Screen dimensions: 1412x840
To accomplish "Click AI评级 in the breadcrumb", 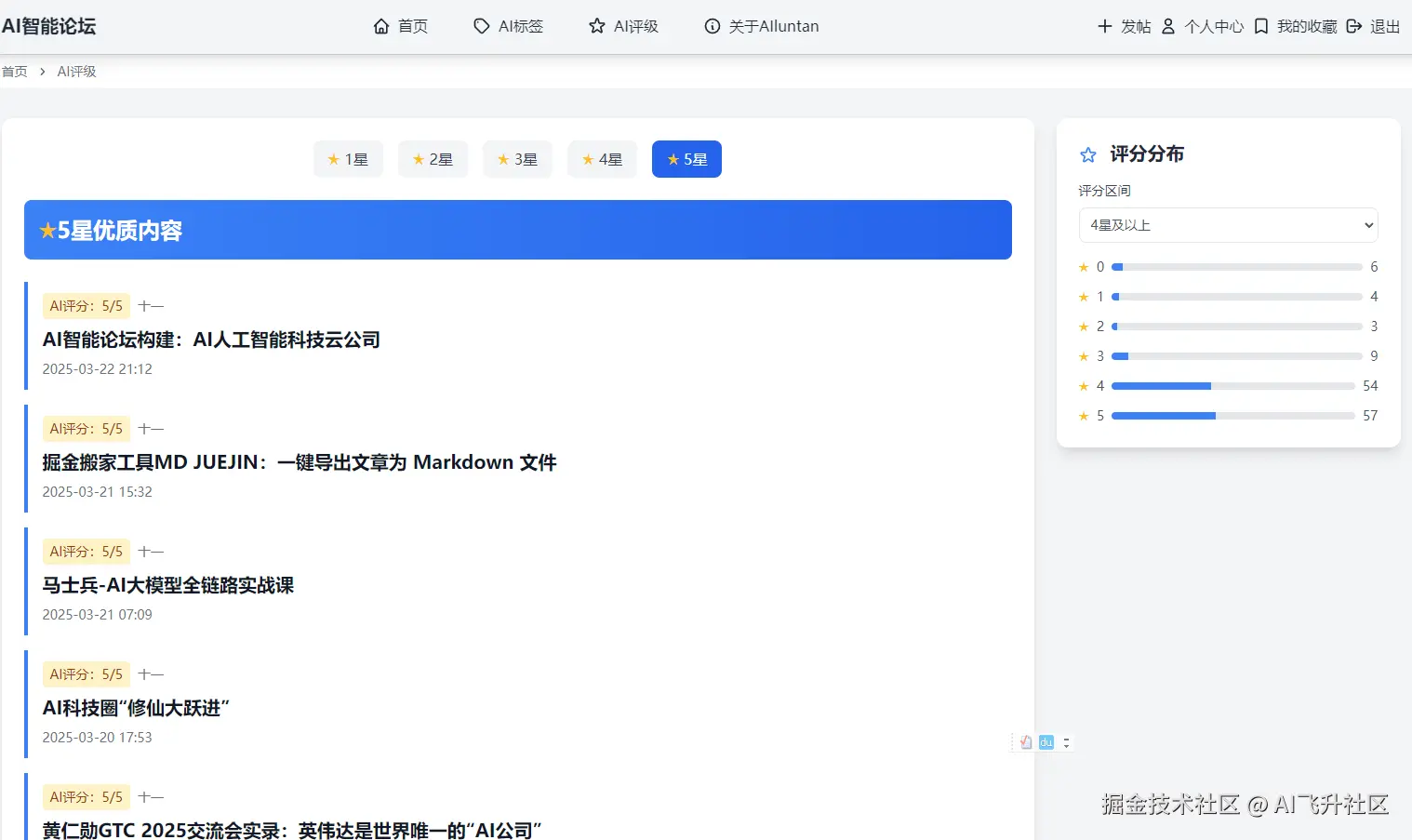I will point(76,72).
